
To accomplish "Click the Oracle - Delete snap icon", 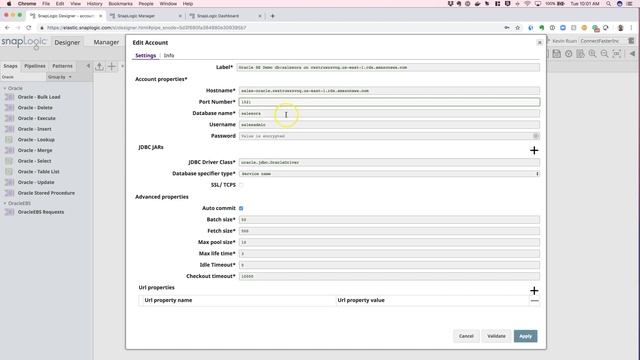I will (x=9, y=108).
